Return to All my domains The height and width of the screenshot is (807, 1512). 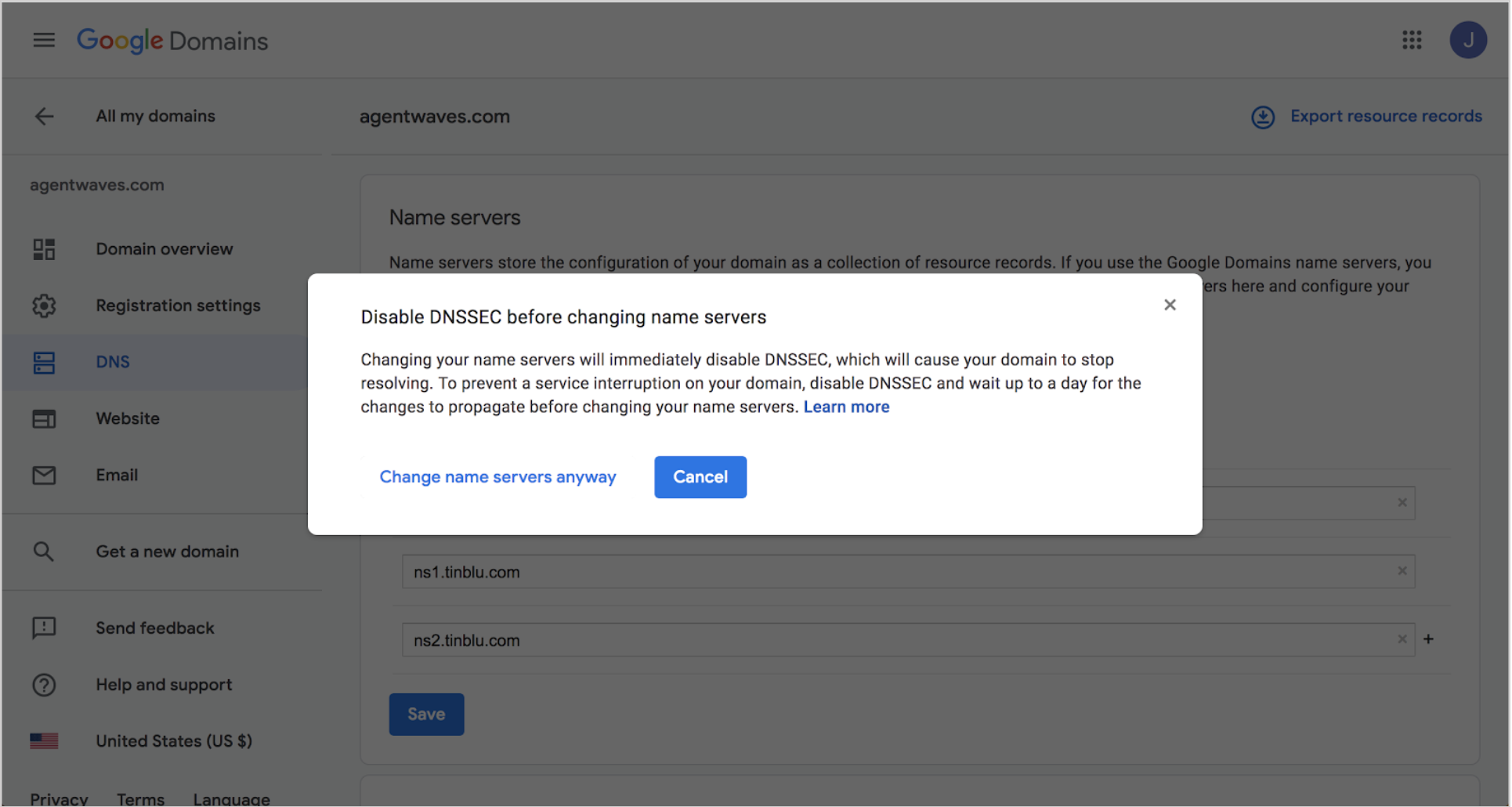pyautogui.click(x=155, y=116)
